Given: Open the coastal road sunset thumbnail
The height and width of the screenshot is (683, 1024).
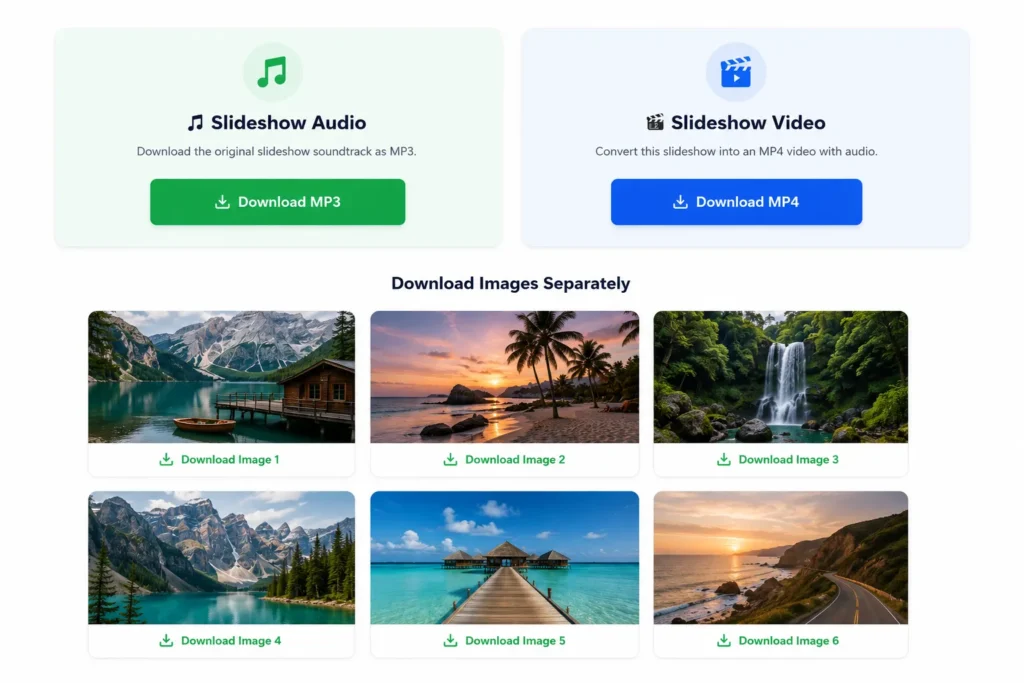Looking at the screenshot, I should click(780, 558).
